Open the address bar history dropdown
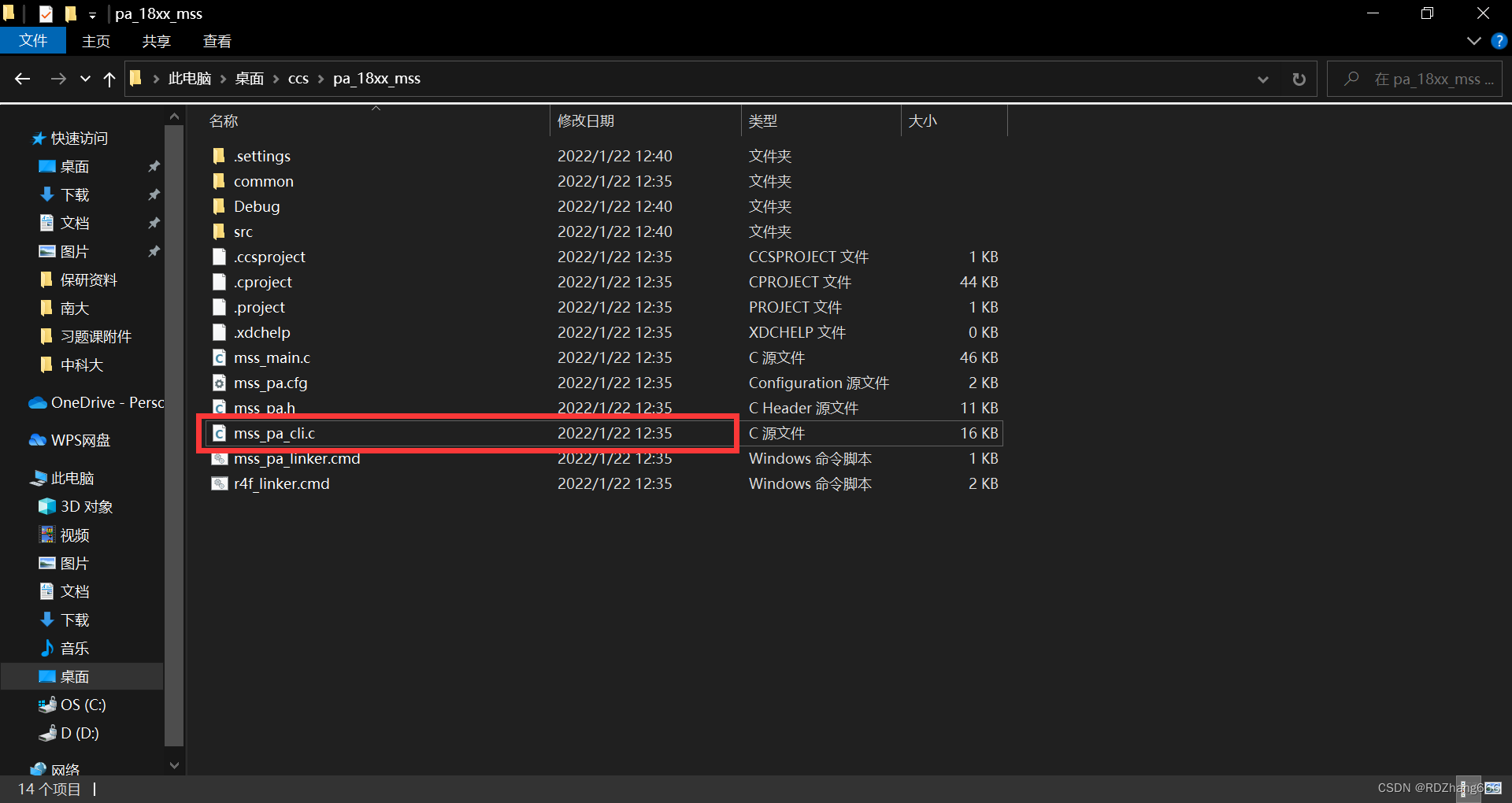Viewport: 1512px width, 803px height. click(x=1263, y=79)
